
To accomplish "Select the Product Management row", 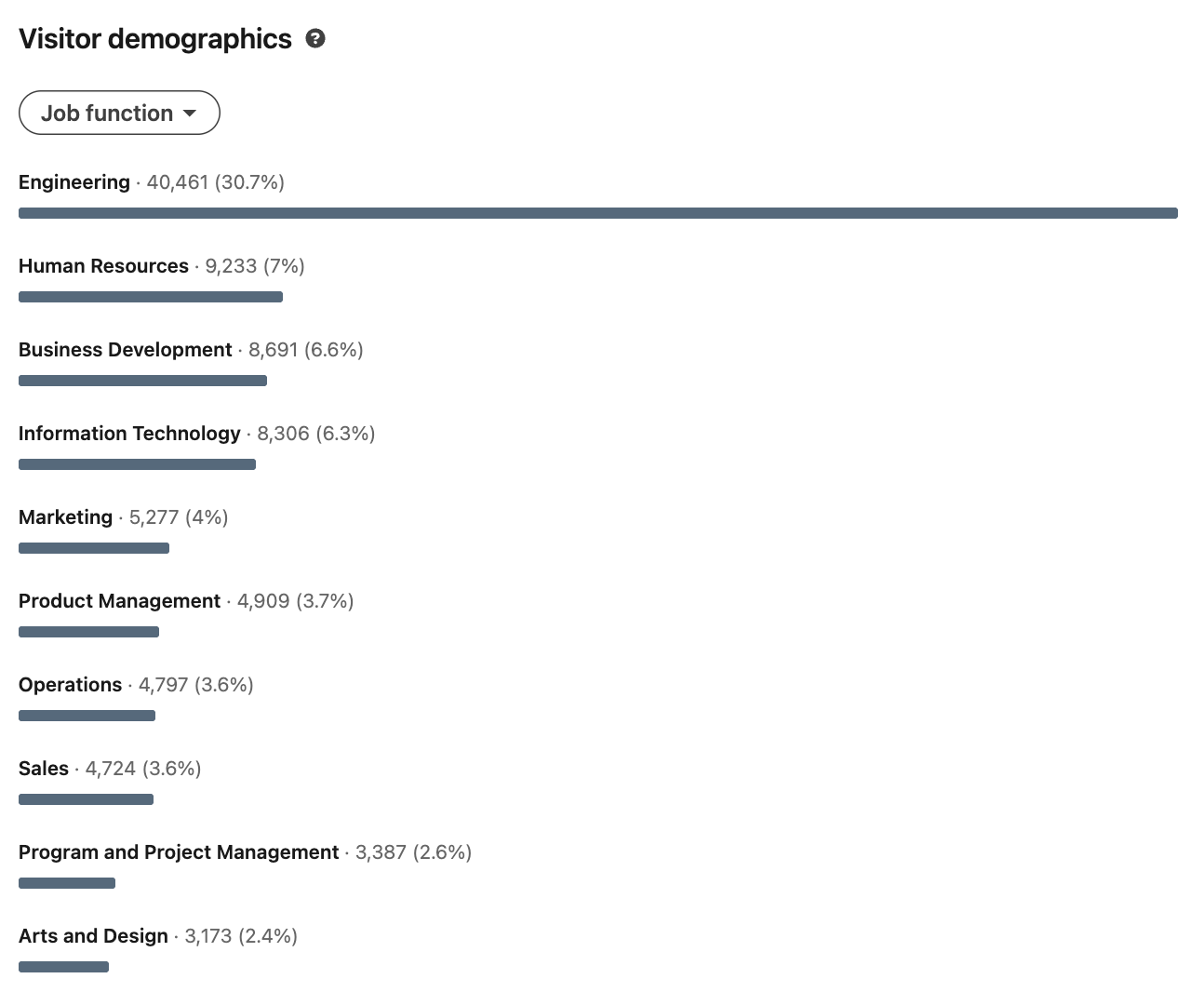I will (x=119, y=601).
